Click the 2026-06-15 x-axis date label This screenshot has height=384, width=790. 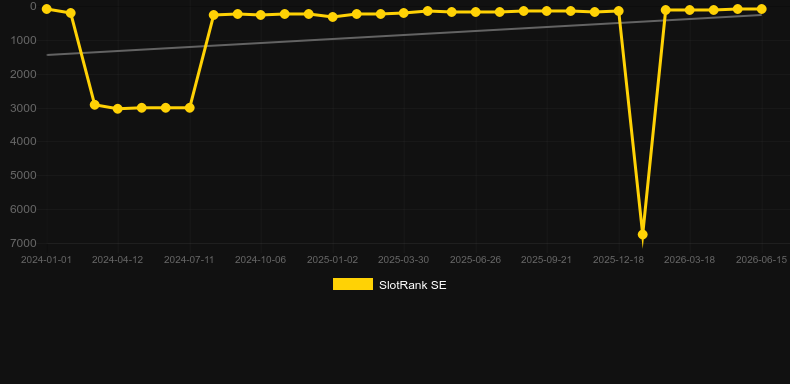(761, 260)
